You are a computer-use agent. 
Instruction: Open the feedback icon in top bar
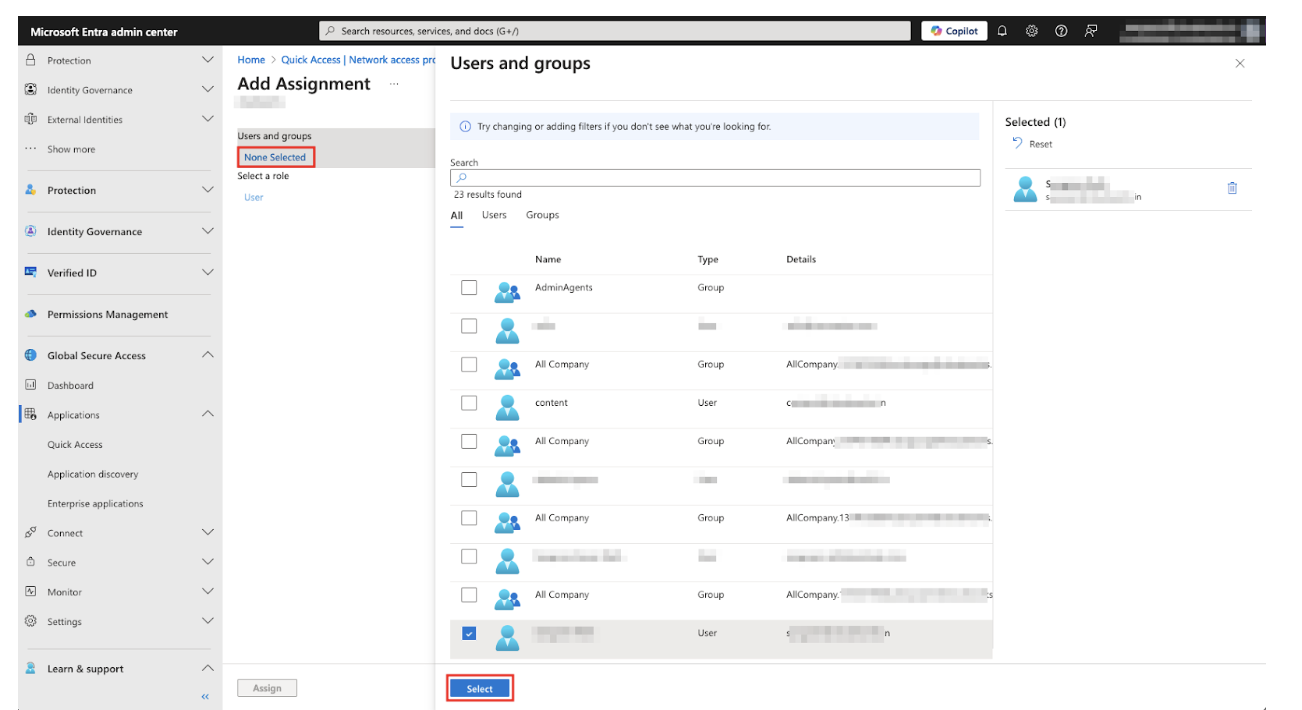point(1088,31)
